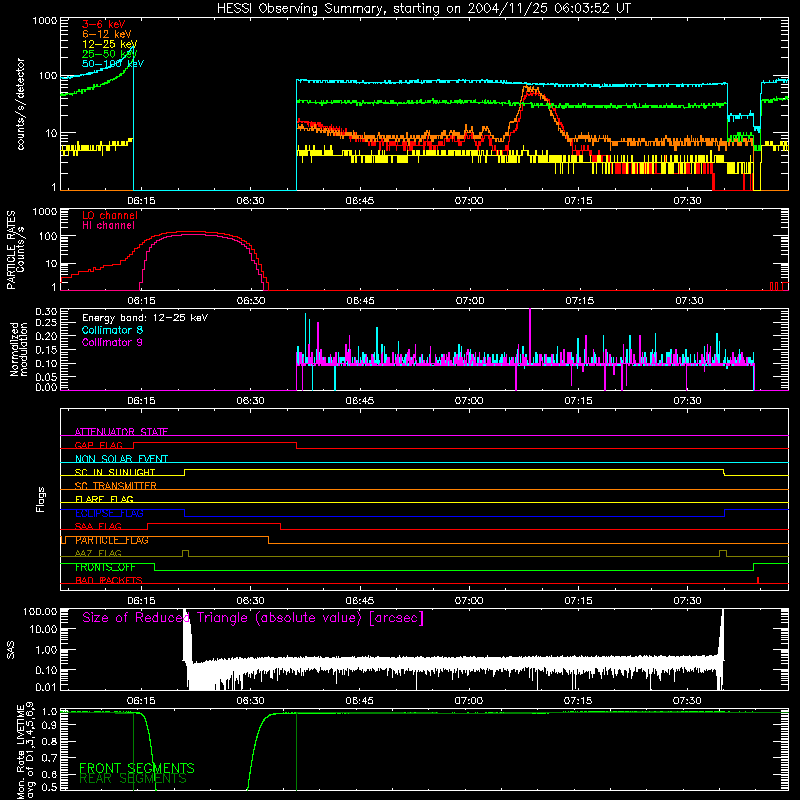Click the BAD PACKETS flag label
The height and width of the screenshot is (800, 800).
point(109,580)
